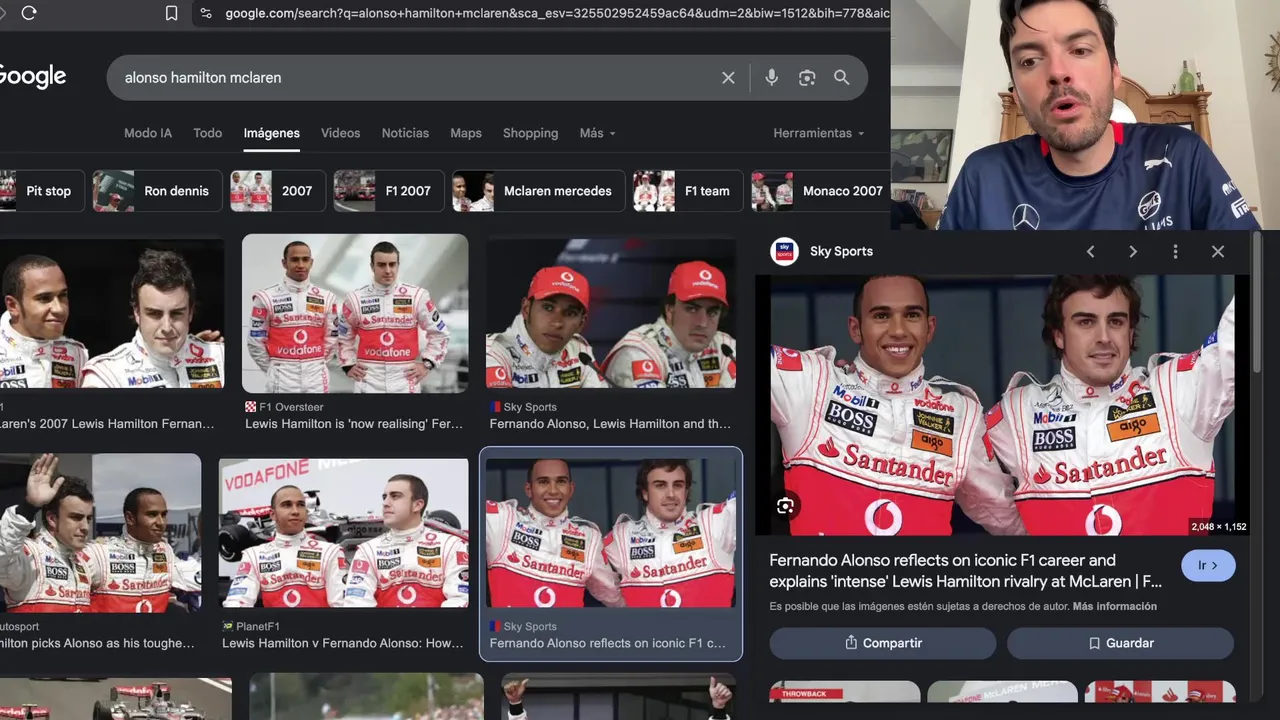This screenshot has width=1280, height=720.
Task: Click the Google logo
Action: 32,77
